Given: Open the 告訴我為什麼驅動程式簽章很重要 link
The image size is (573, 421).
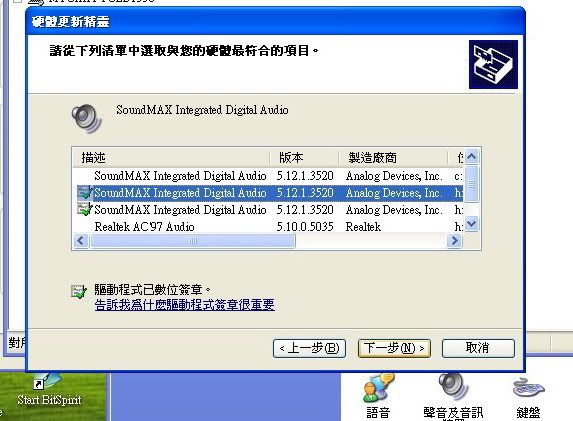Looking at the screenshot, I should pos(185,305).
